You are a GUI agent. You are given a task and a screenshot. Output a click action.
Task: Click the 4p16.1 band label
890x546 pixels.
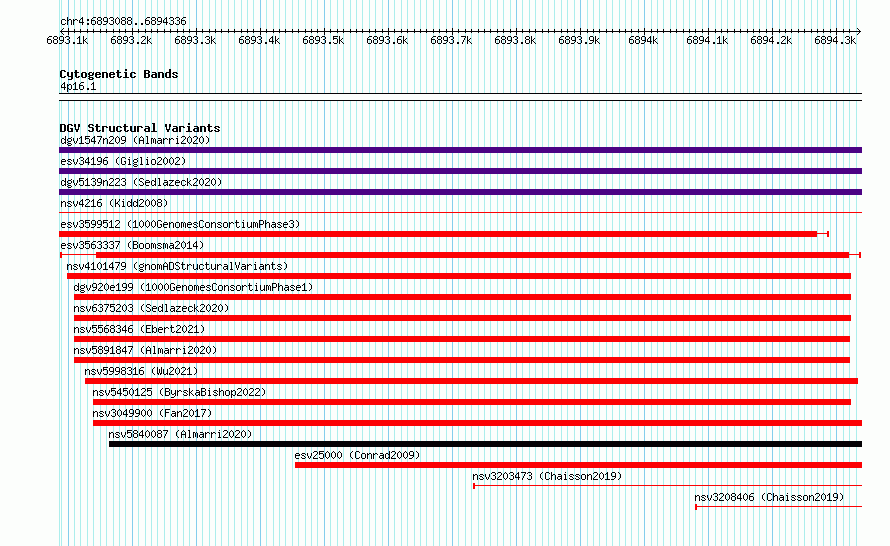pos(78,86)
